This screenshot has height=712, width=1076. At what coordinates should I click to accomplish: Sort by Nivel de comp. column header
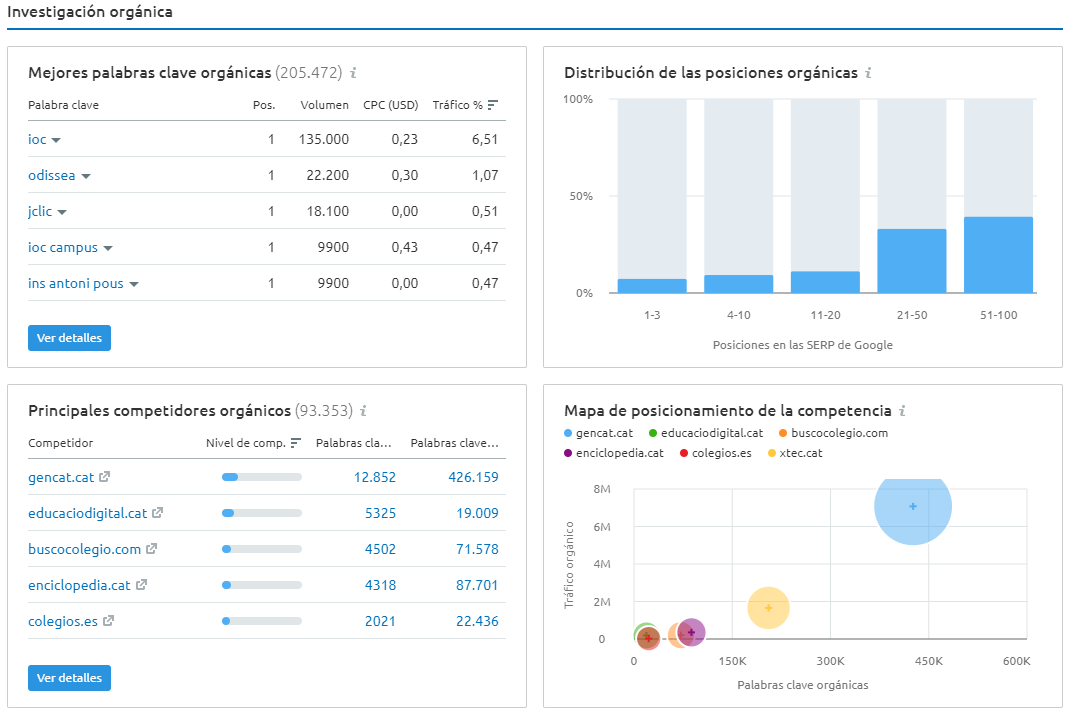click(x=253, y=443)
